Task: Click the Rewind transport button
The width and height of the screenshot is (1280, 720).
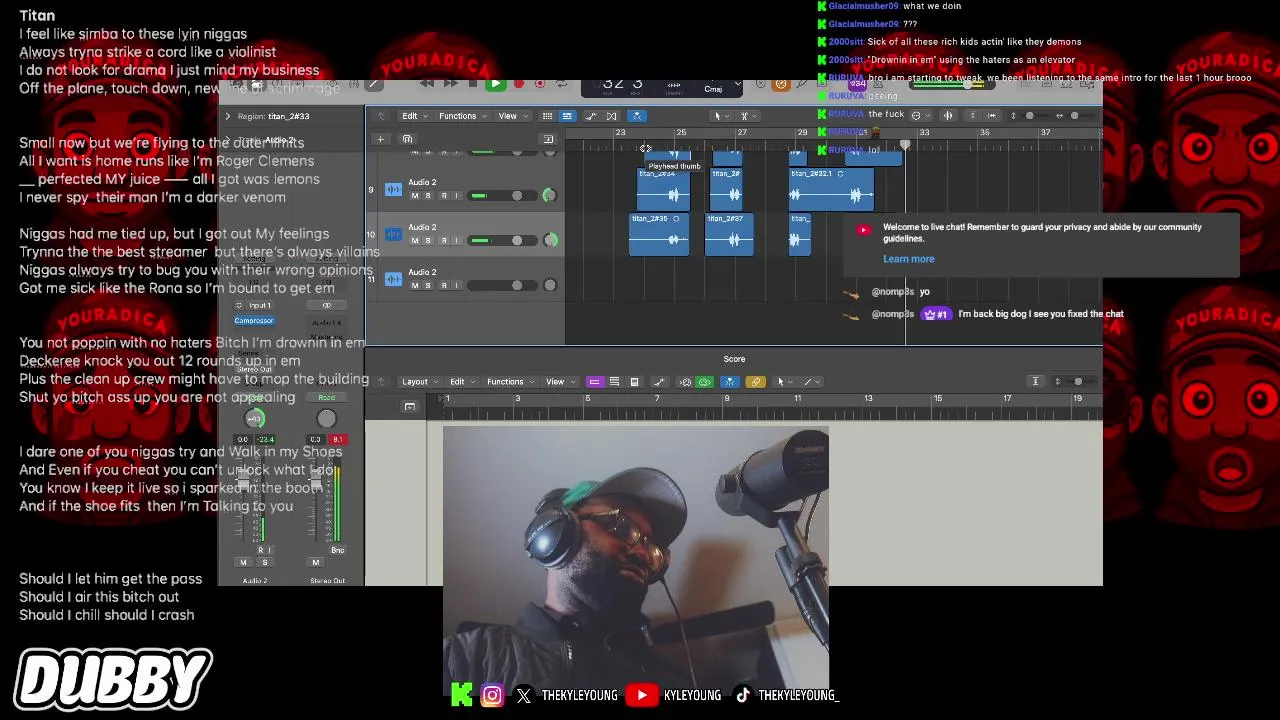Action: click(x=427, y=84)
